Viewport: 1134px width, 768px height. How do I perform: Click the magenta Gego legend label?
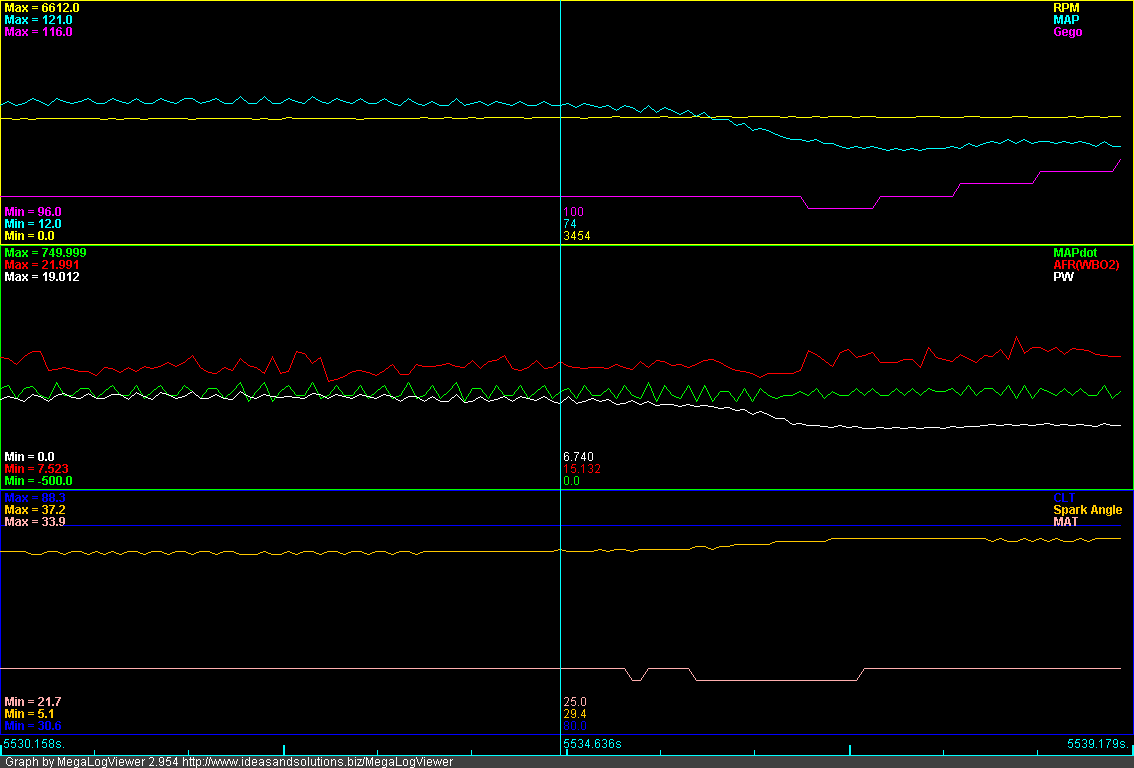pyautogui.click(x=1066, y=32)
